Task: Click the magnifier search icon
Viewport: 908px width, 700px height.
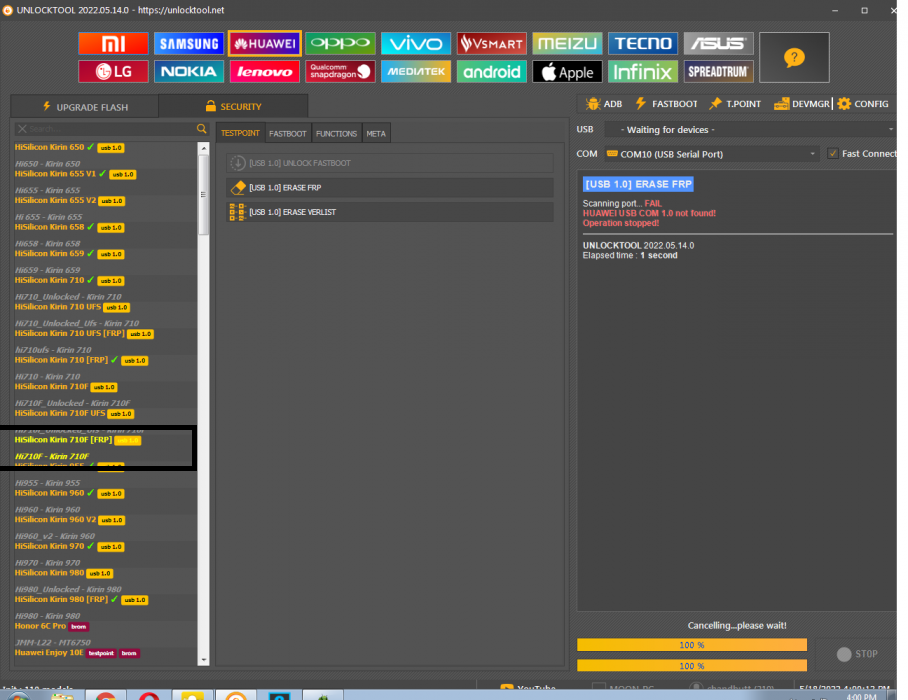Action: [x=202, y=129]
